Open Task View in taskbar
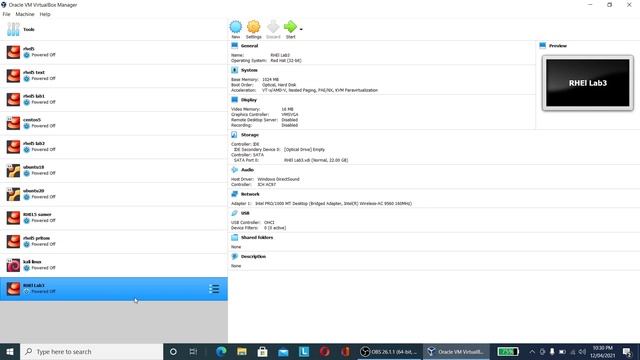Image resolution: width=640 pixels, height=360 pixels. click(193, 351)
